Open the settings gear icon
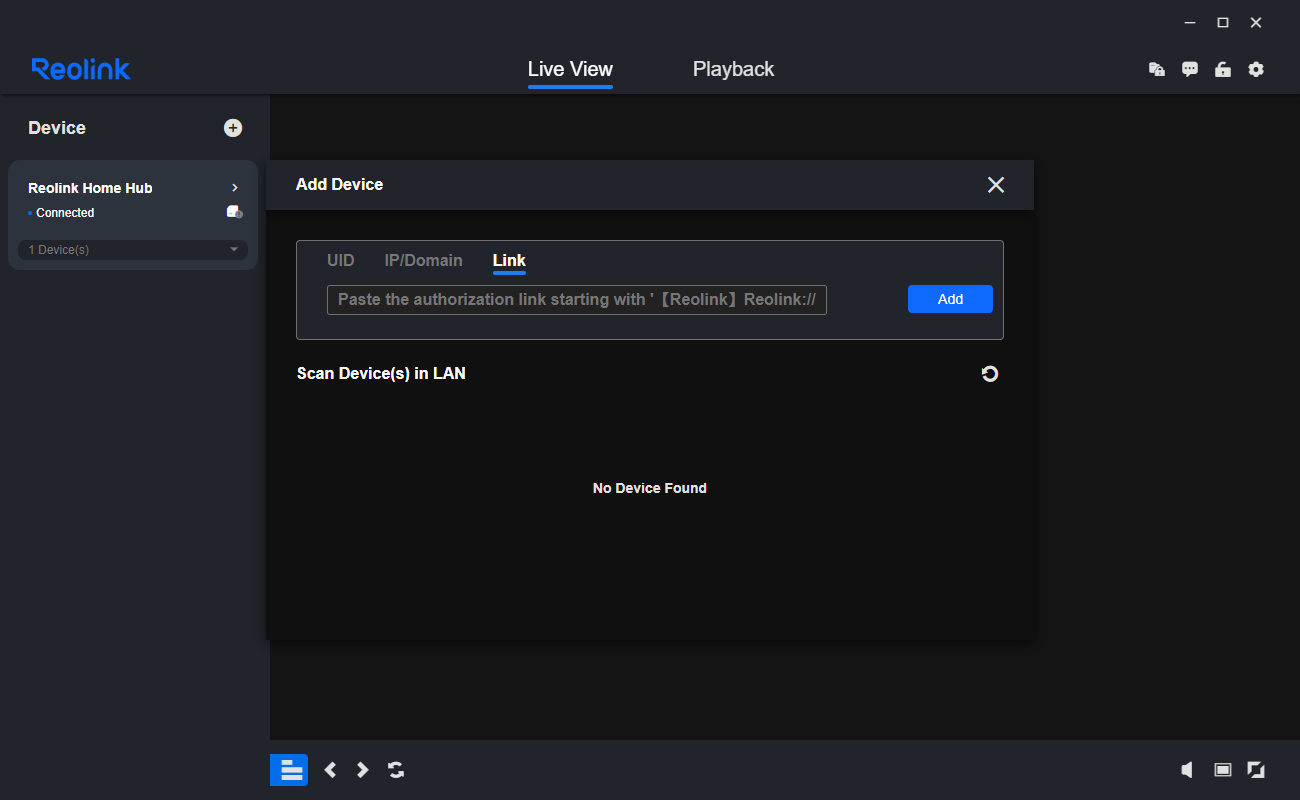This screenshot has height=800, width=1300. [1256, 69]
